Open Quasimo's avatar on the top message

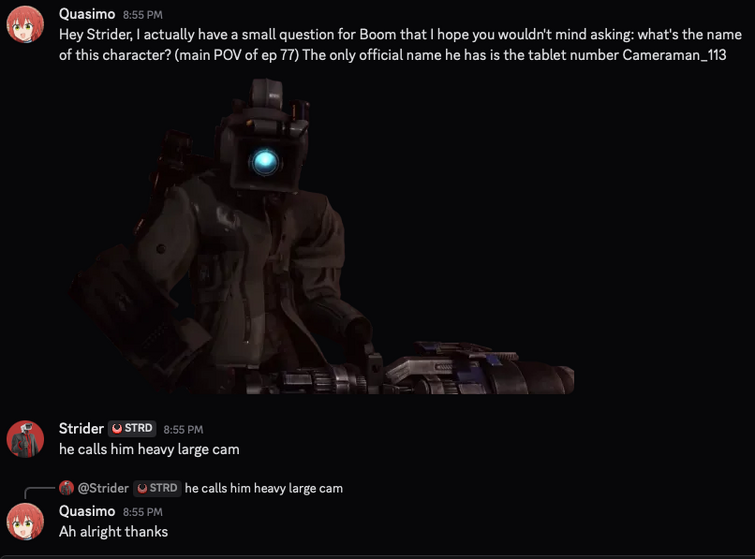[25, 25]
